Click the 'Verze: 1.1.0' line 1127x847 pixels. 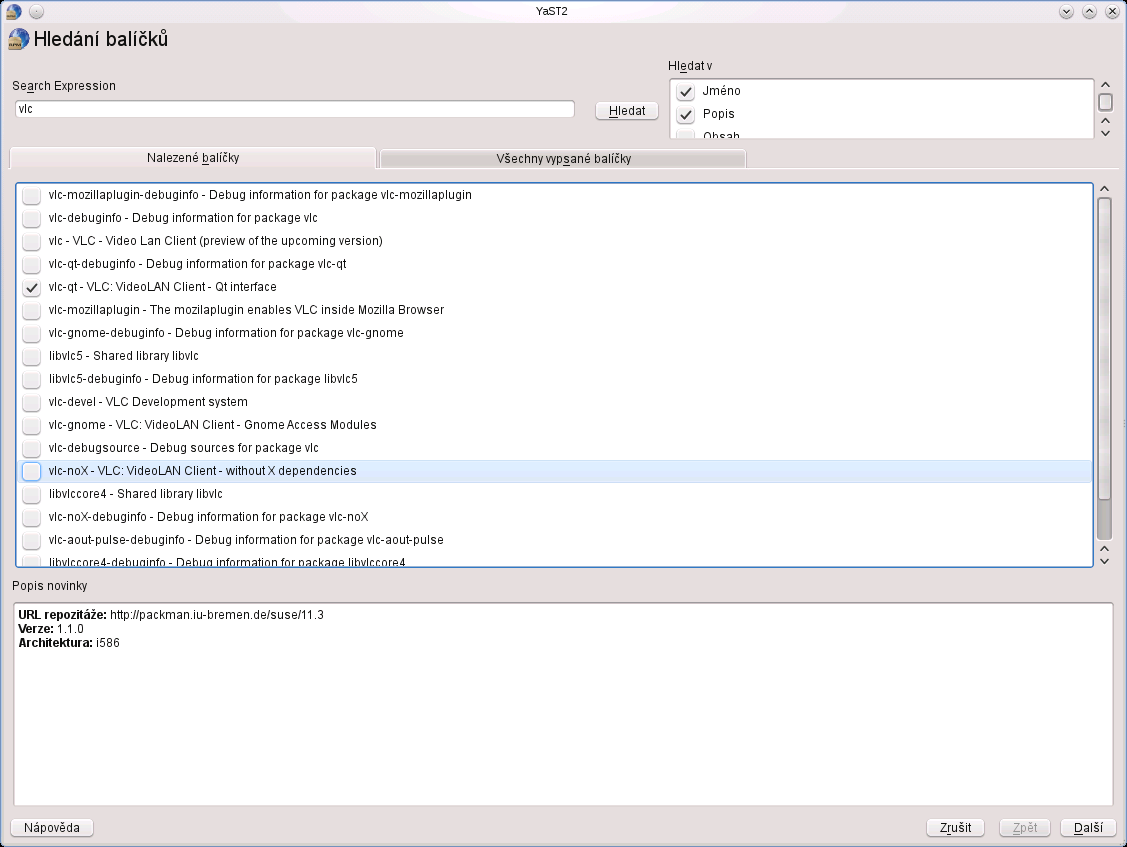click(x=51, y=629)
